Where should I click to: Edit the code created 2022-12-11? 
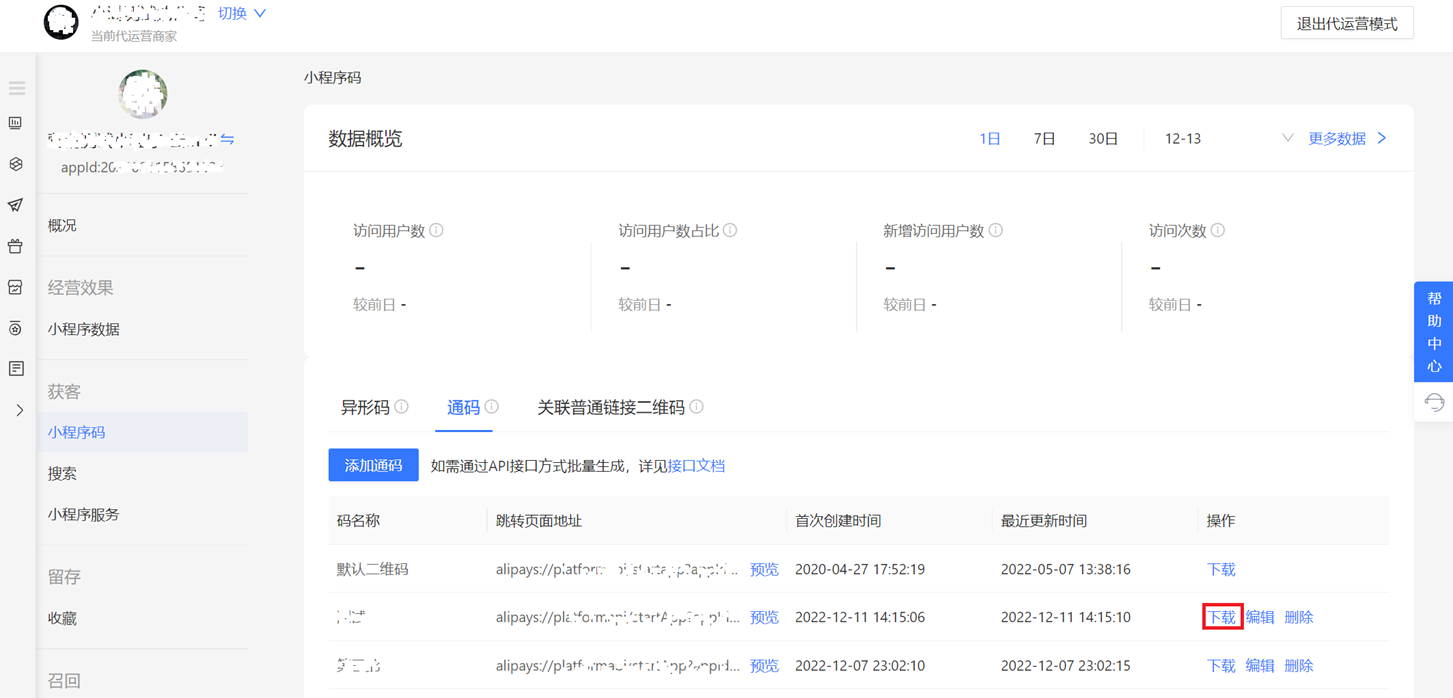(1260, 617)
